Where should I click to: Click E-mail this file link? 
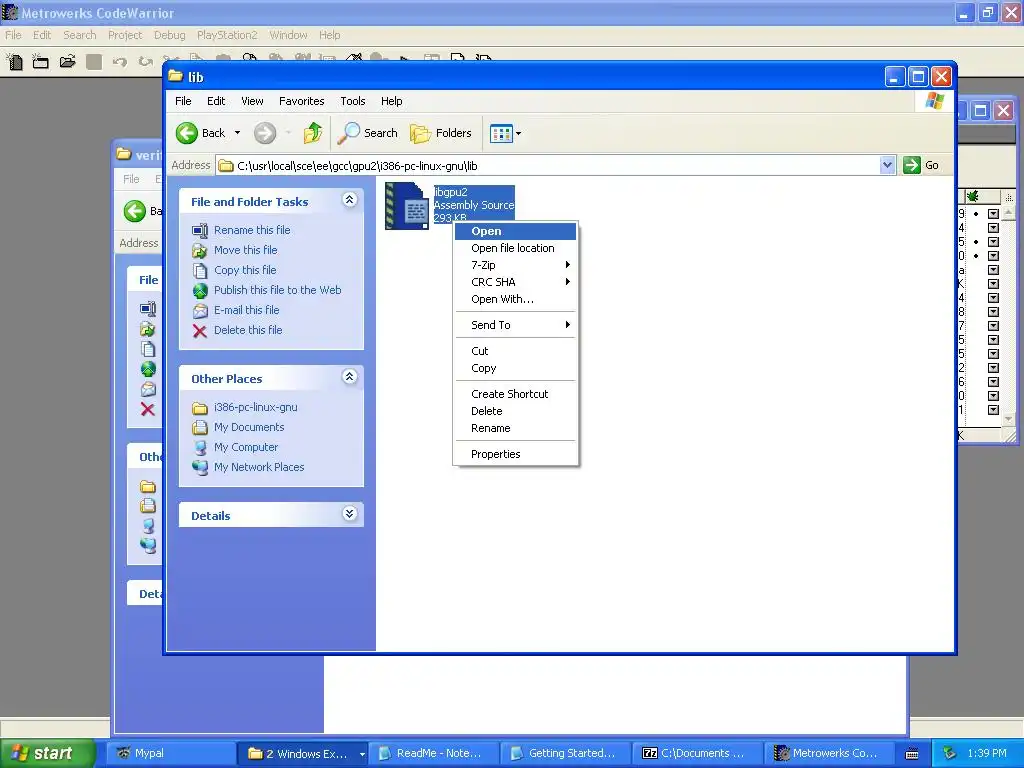tap(246, 310)
